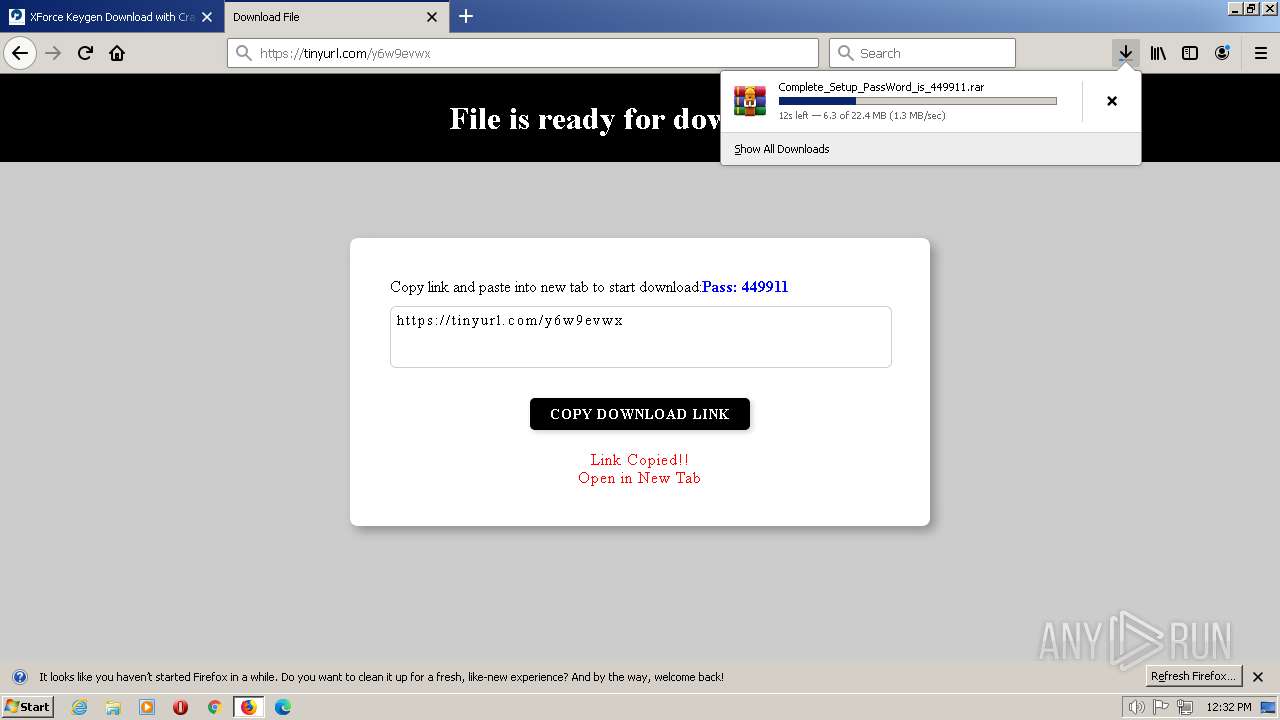The width and height of the screenshot is (1280, 720).
Task: Cancel the rar download with X button
Action: (x=1111, y=101)
